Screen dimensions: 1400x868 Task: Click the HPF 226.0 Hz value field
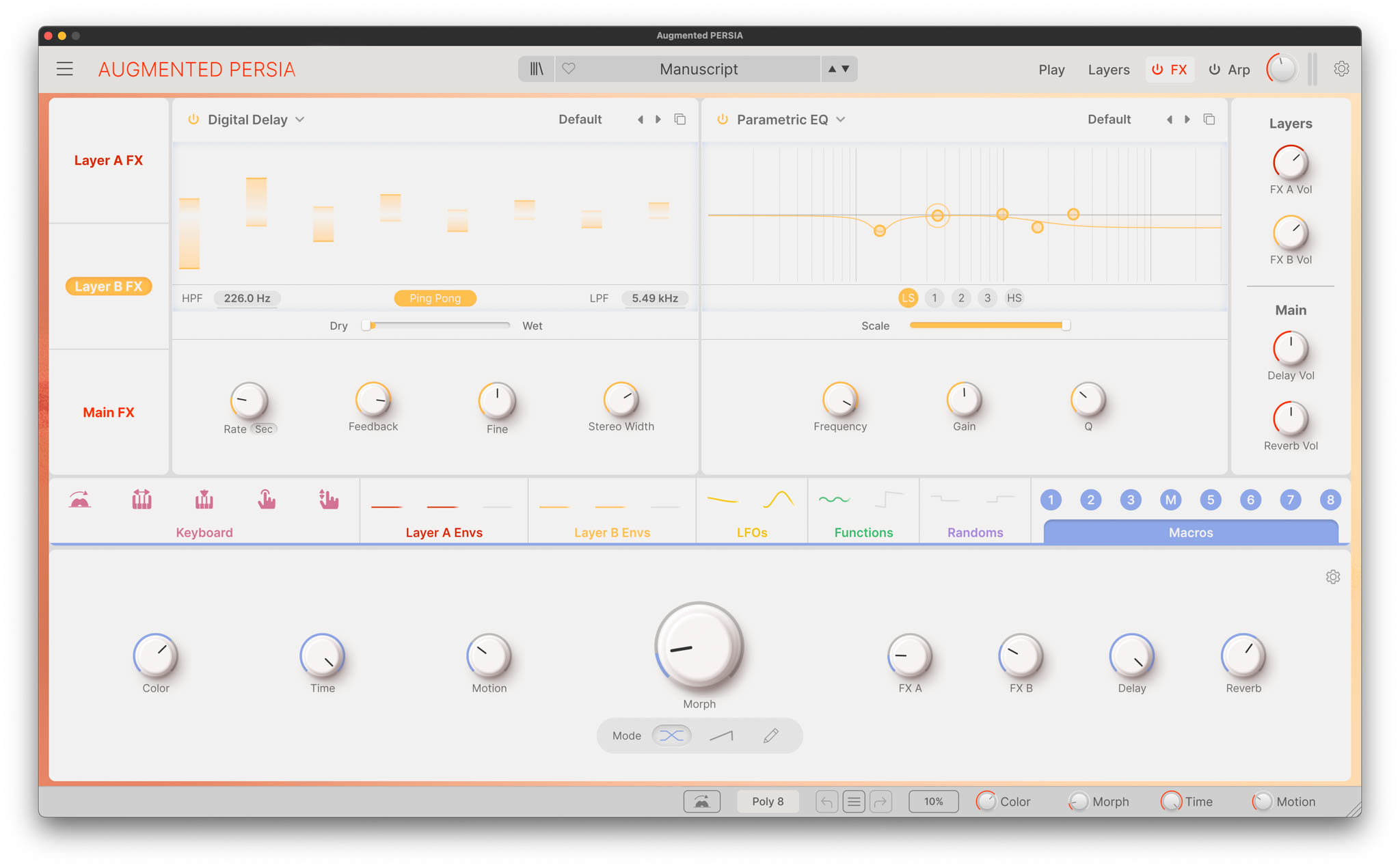click(247, 298)
